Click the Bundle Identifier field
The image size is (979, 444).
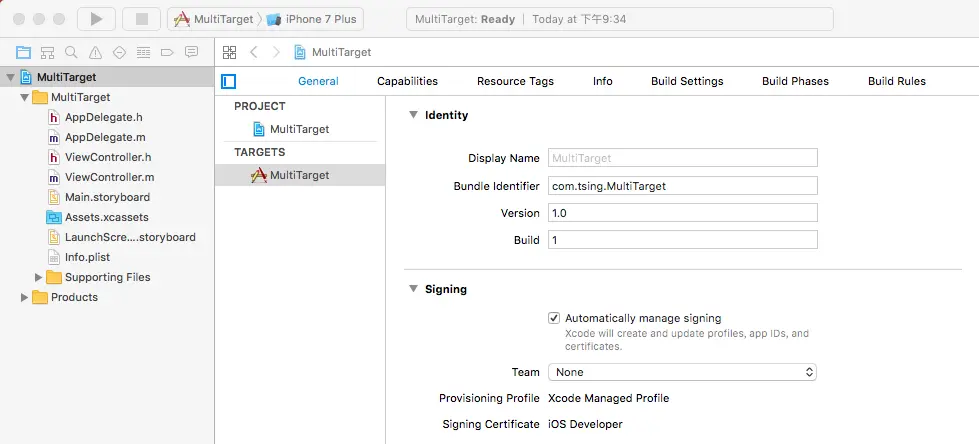(x=683, y=185)
